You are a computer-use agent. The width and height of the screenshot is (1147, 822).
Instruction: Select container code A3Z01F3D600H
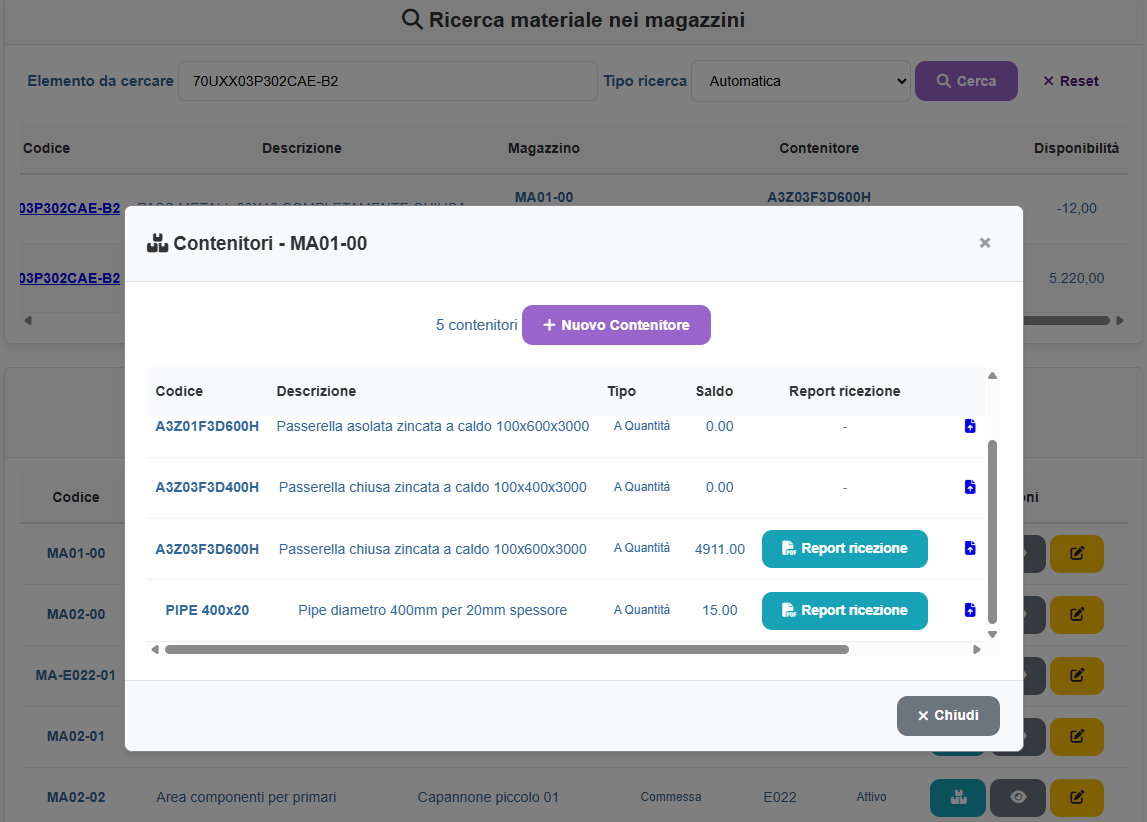click(x=207, y=426)
